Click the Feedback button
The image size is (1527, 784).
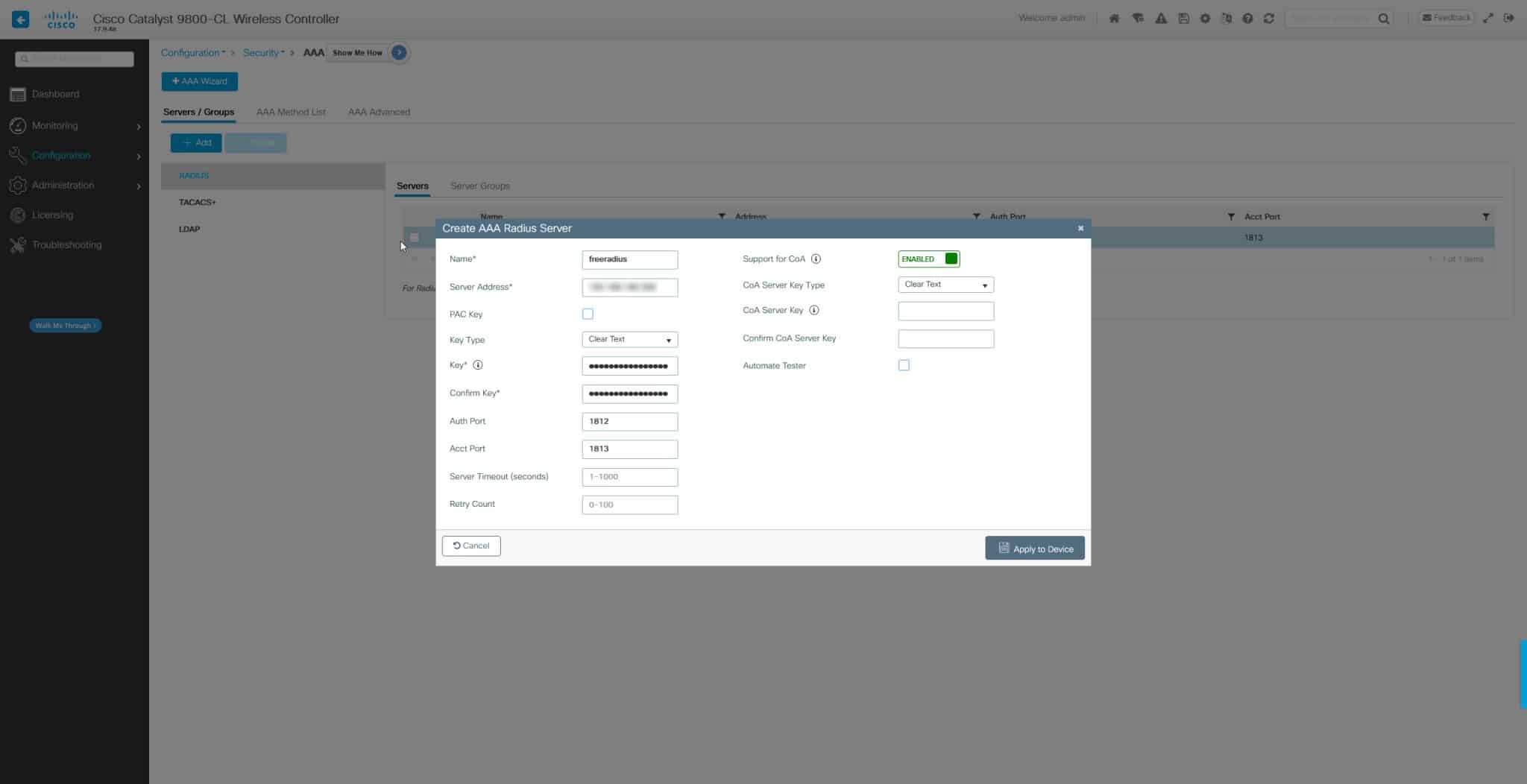click(x=1446, y=18)
